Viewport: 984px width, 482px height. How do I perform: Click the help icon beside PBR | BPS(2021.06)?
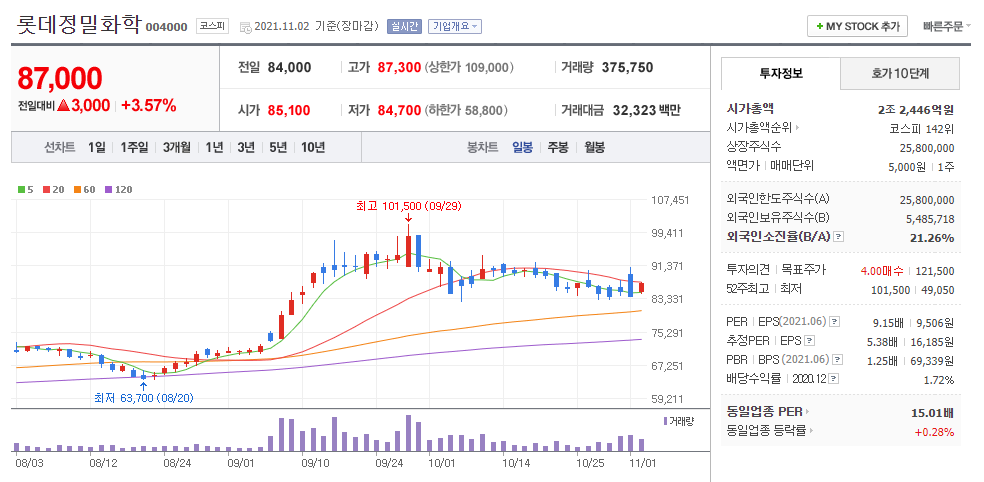[x=838, y=360]
